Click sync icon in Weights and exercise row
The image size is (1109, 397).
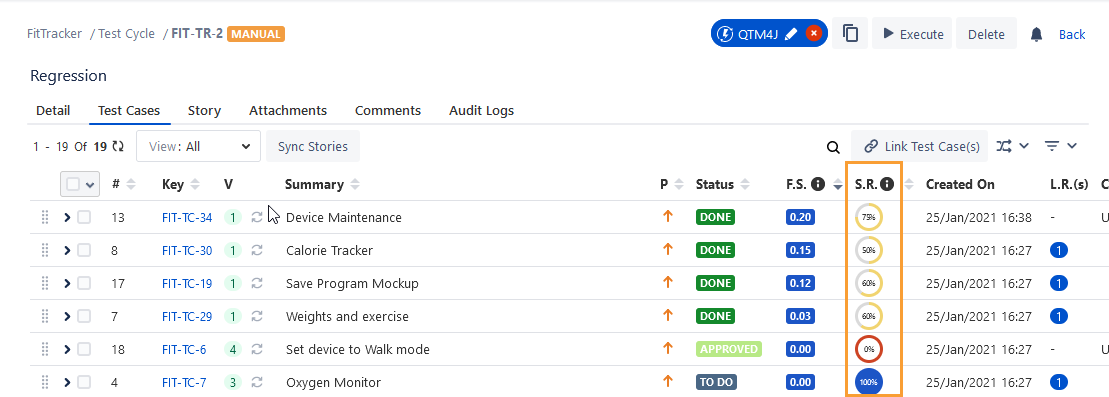point(257,316)
